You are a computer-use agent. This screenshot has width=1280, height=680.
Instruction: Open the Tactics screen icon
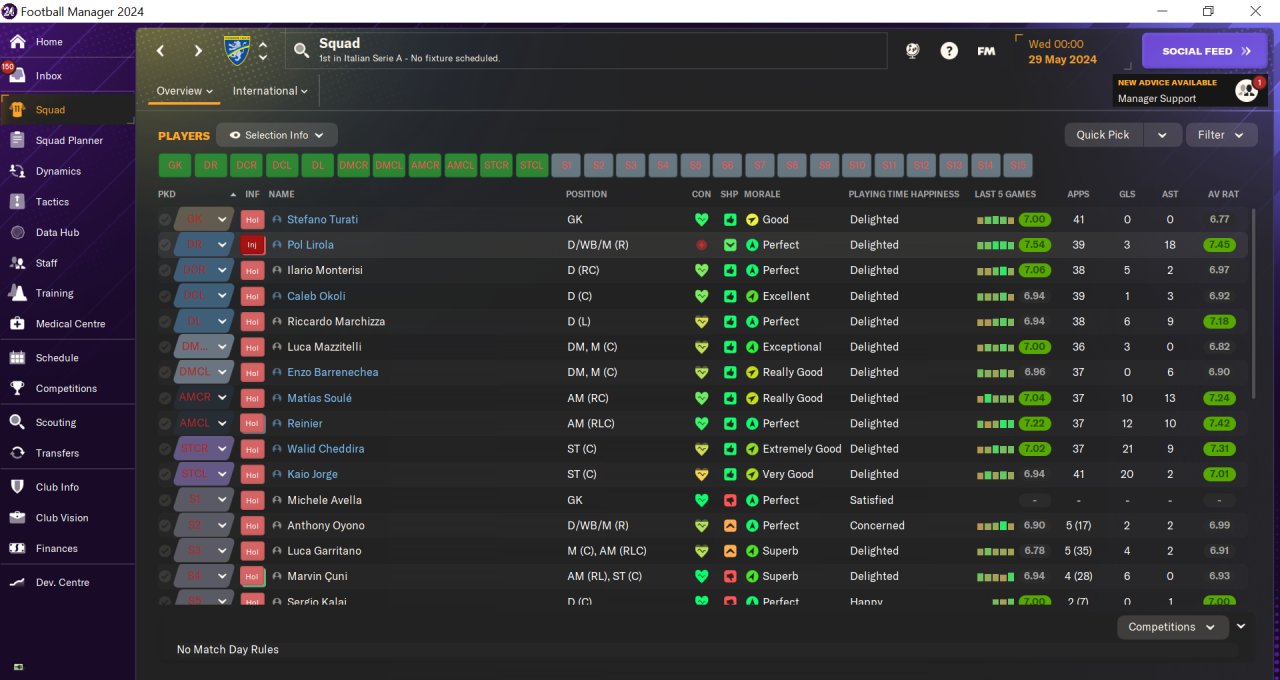pyautogui.click(x=17, y=202)
